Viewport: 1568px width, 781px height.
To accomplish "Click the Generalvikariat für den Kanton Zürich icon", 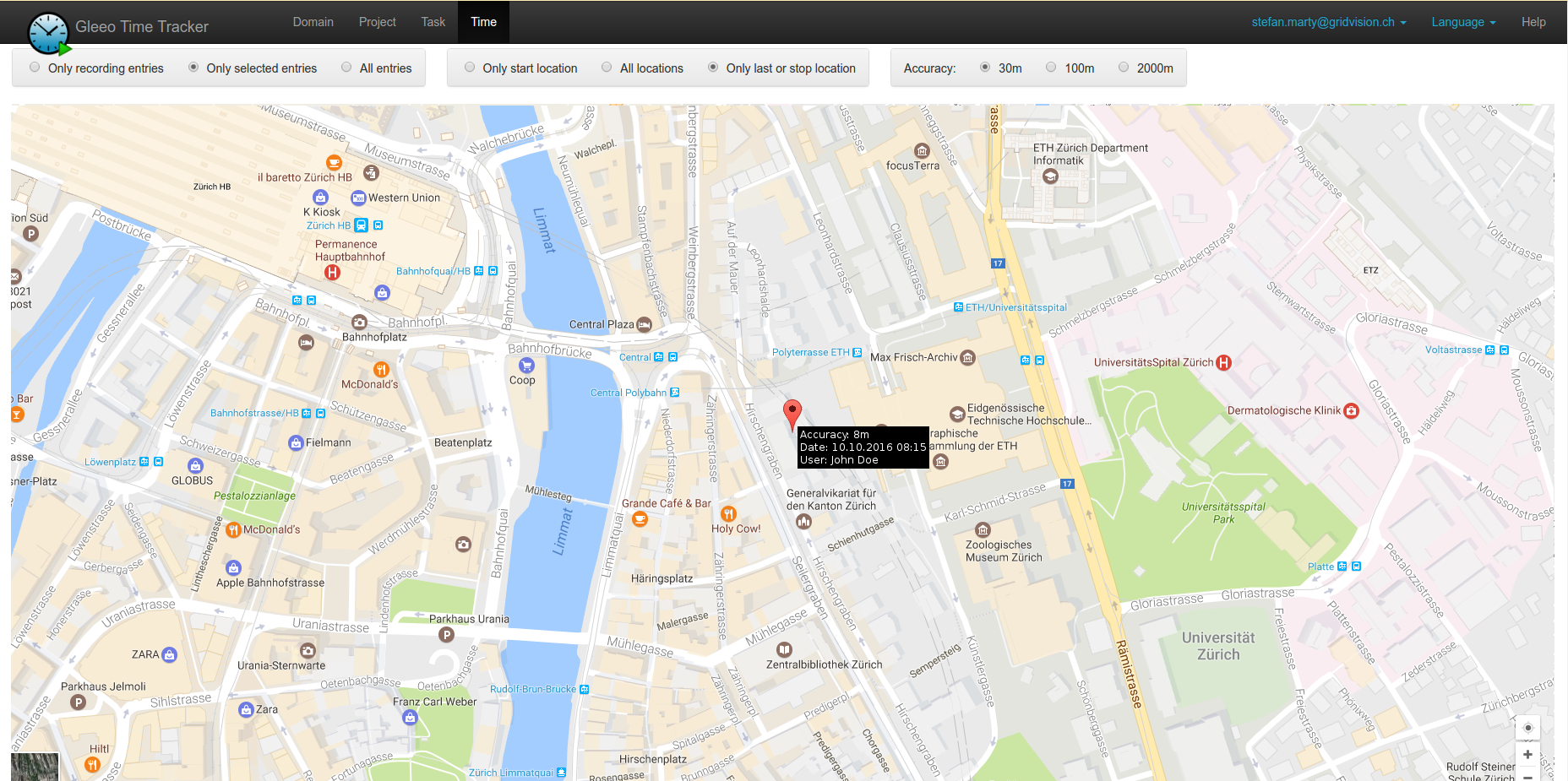I will (x=803, y=522).
